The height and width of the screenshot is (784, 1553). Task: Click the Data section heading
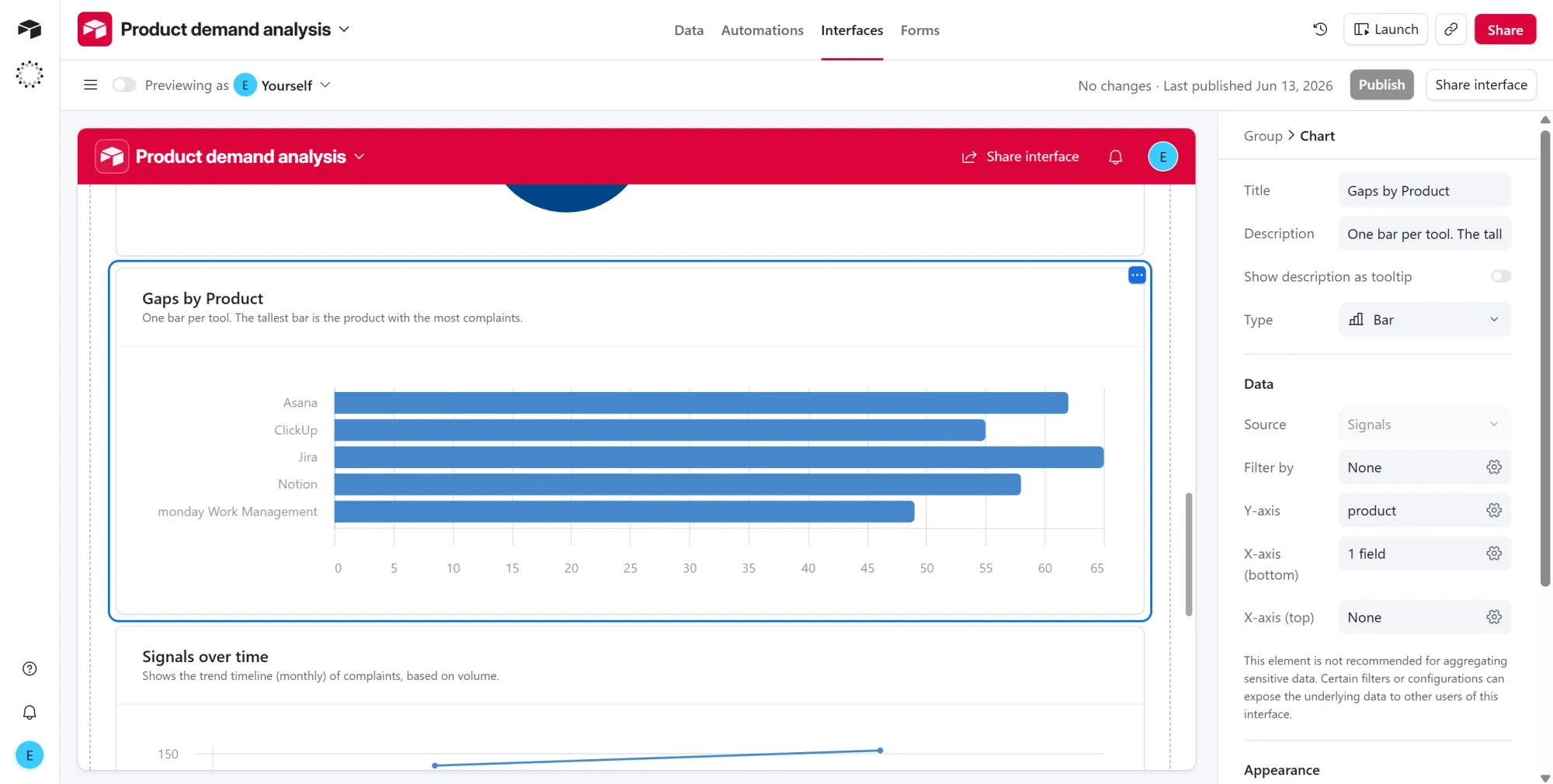(x=1258, y=384)
